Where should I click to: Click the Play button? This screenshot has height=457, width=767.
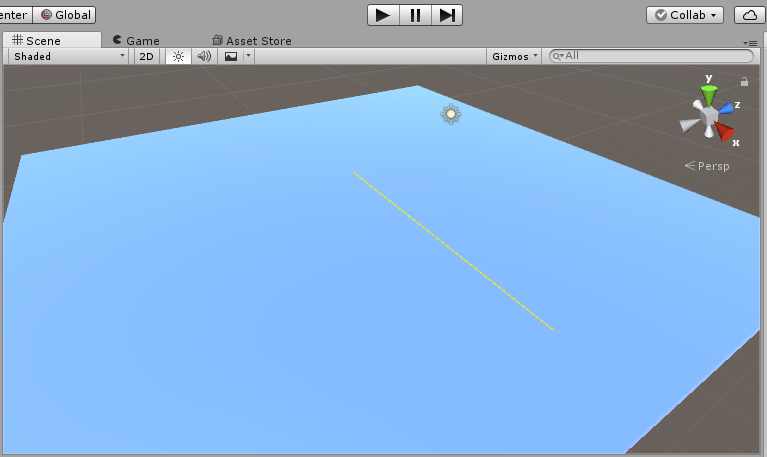384,15
